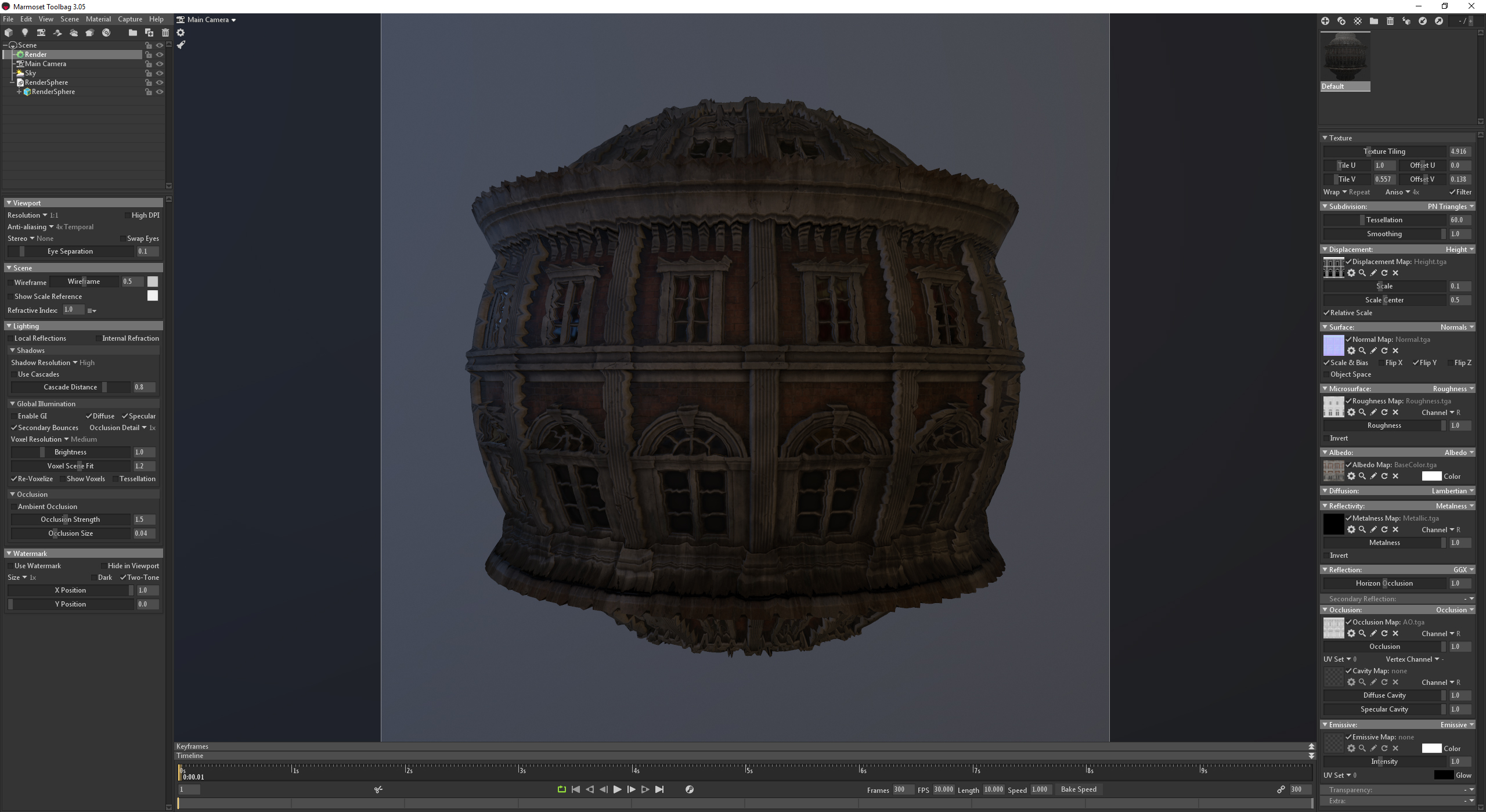Open the Anti-aliasing dropdown

pos(50,227)
